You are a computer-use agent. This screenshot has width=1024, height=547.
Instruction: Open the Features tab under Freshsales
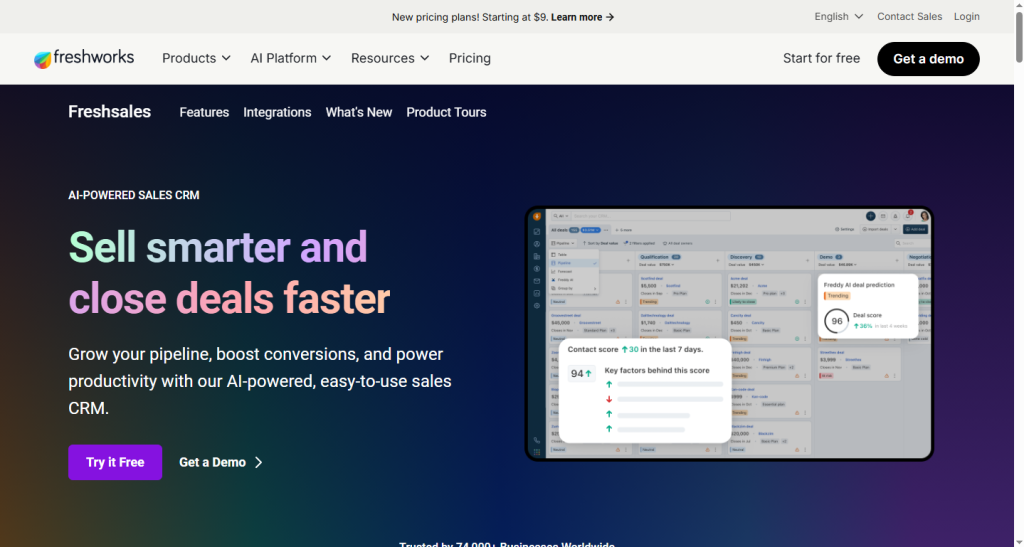tap(204, 112)
